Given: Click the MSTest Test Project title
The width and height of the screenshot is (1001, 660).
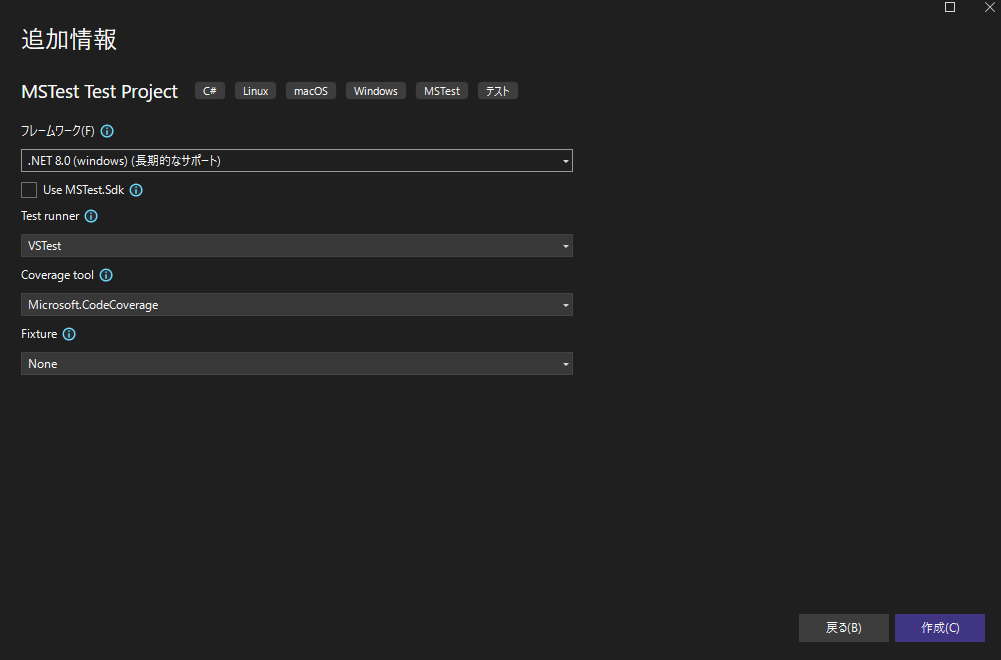Looking at the screenshot, I should 100,92.
